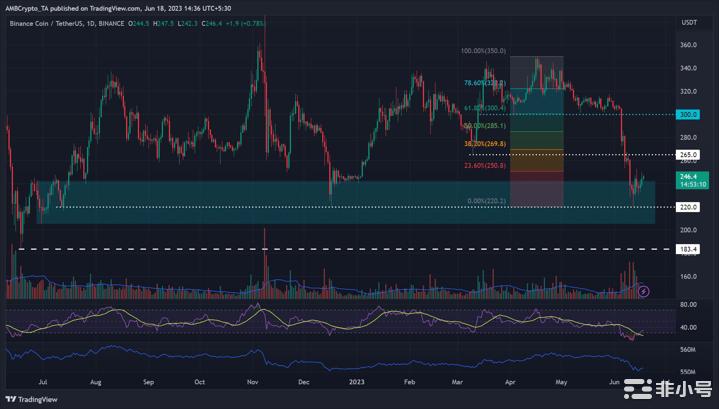Click the 100.00%(350.0) Fibonacci level label
The image size is (719, 409).
(484, 51)
